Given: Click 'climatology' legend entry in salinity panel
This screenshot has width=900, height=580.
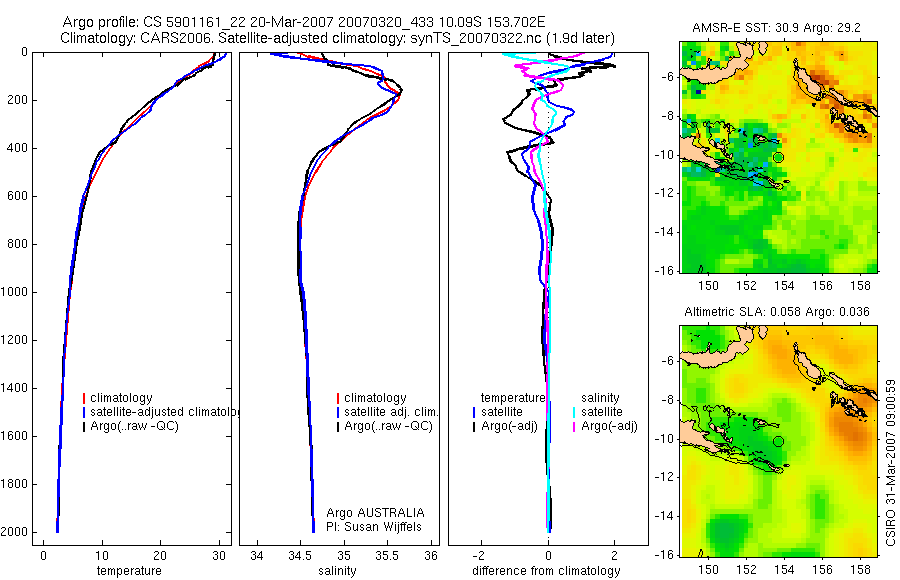Looking at the screenshot, I should 375,398.
